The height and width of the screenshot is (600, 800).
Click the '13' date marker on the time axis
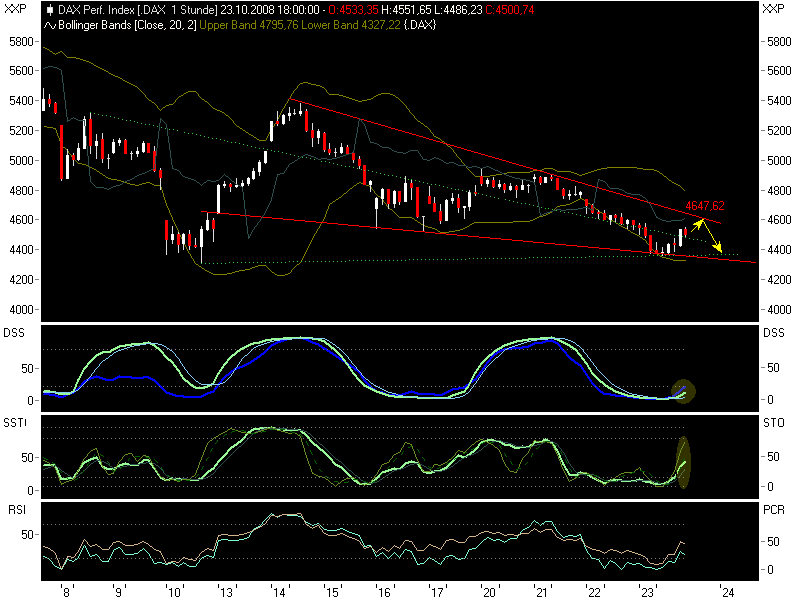pos(227,592)
